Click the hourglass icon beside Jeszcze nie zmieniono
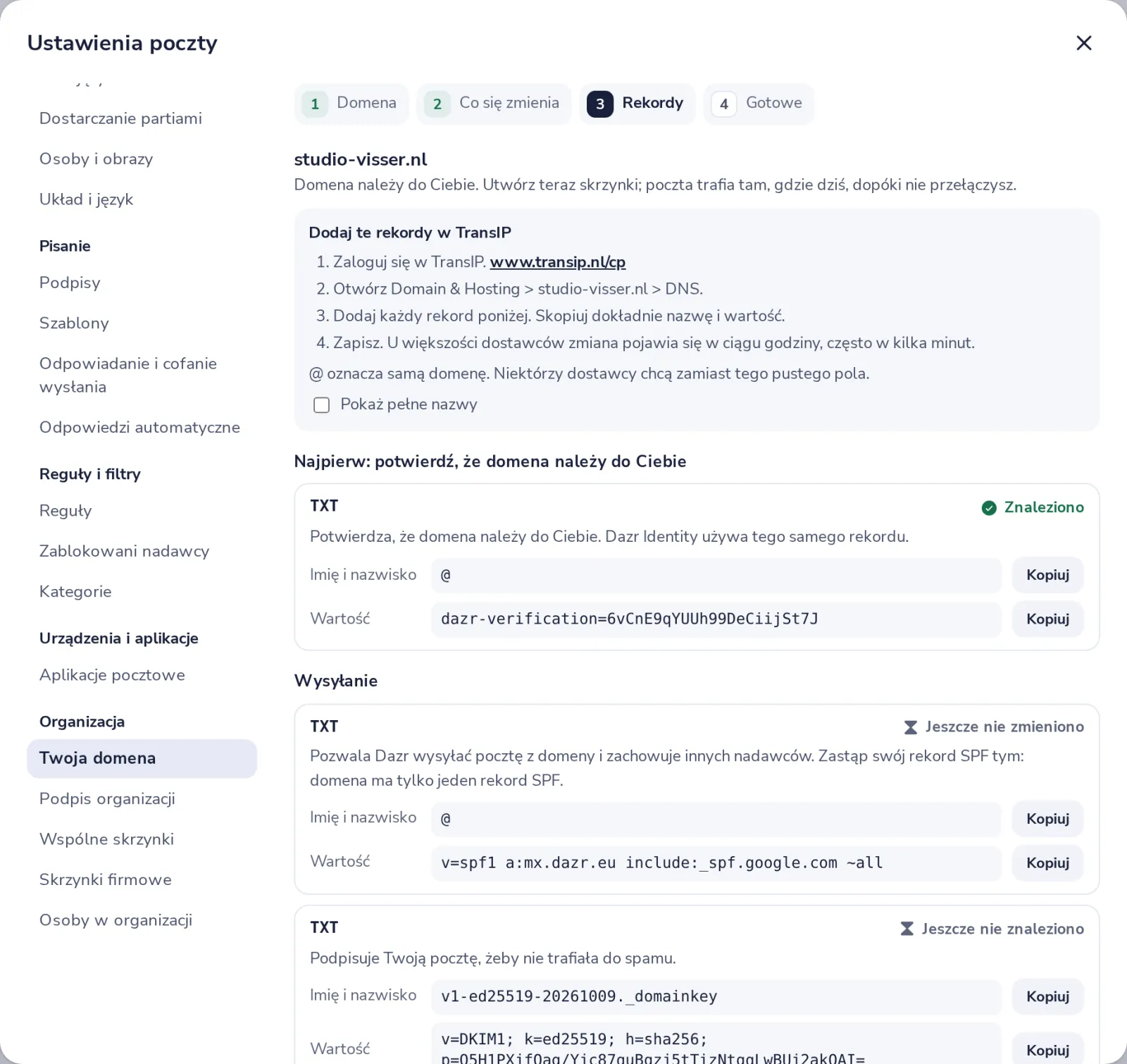 (x=911, y=727)
